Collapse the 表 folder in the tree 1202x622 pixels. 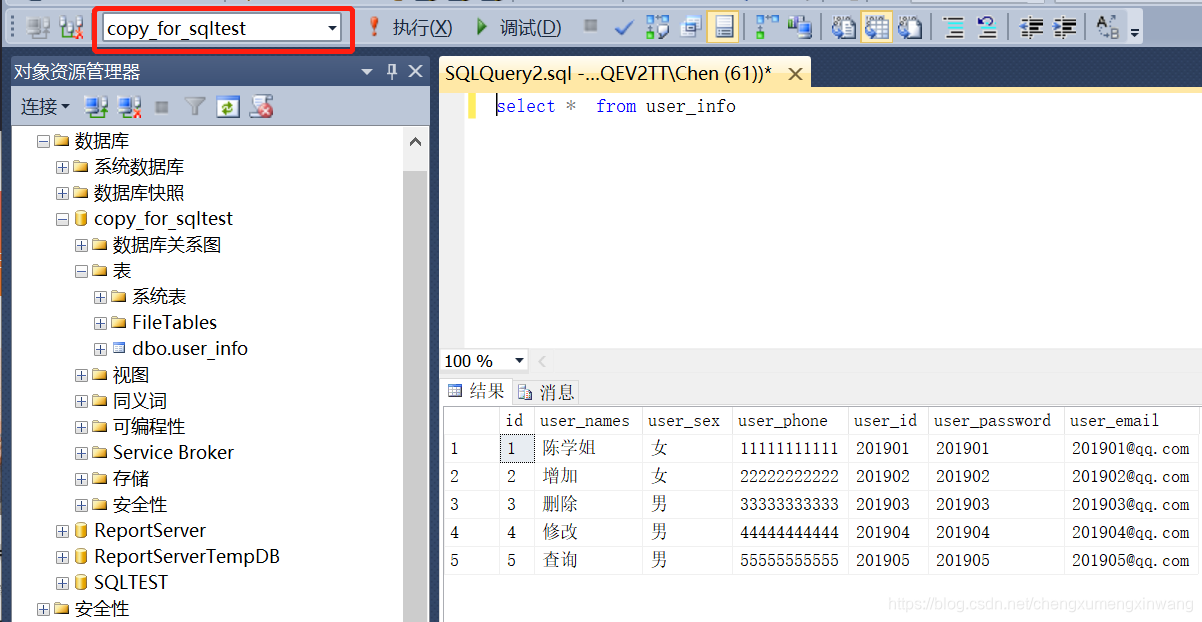tap(80, 270)
